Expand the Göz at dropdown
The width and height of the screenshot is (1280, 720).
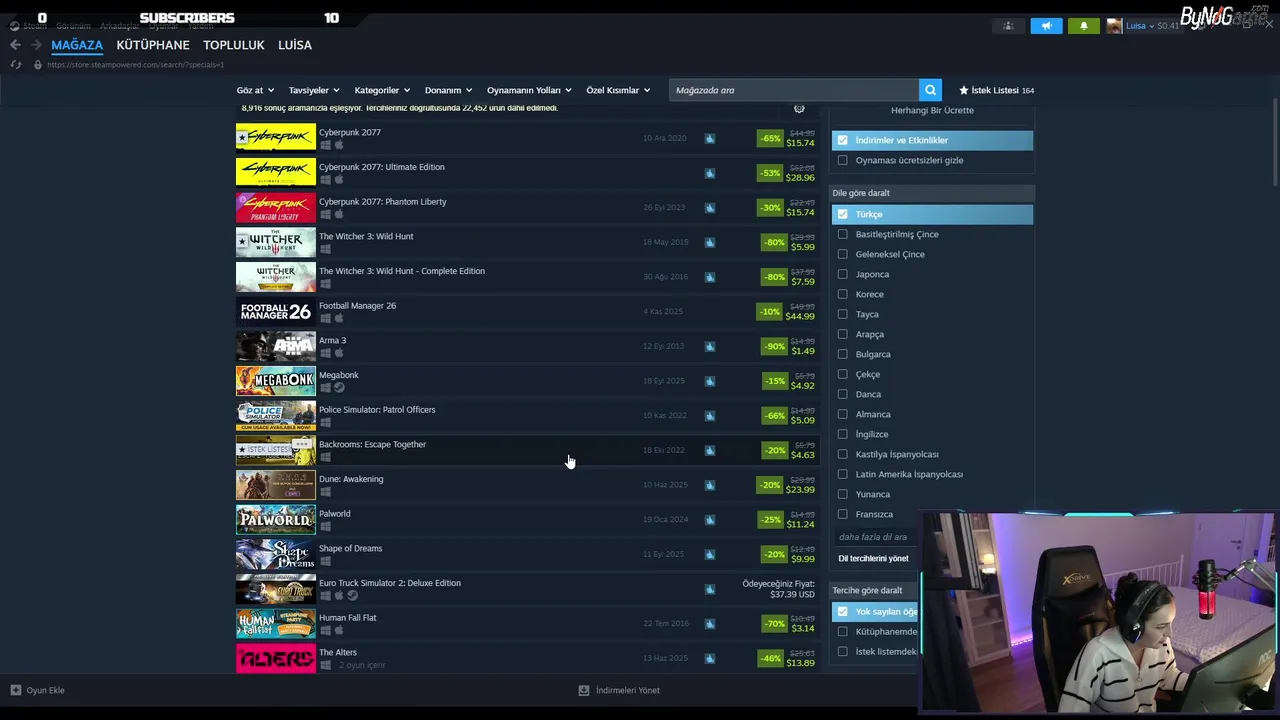click(x=255, y=90)
